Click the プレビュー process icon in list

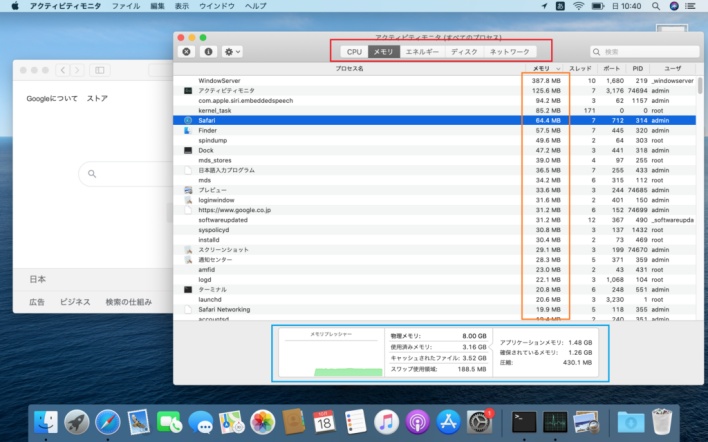188,190
